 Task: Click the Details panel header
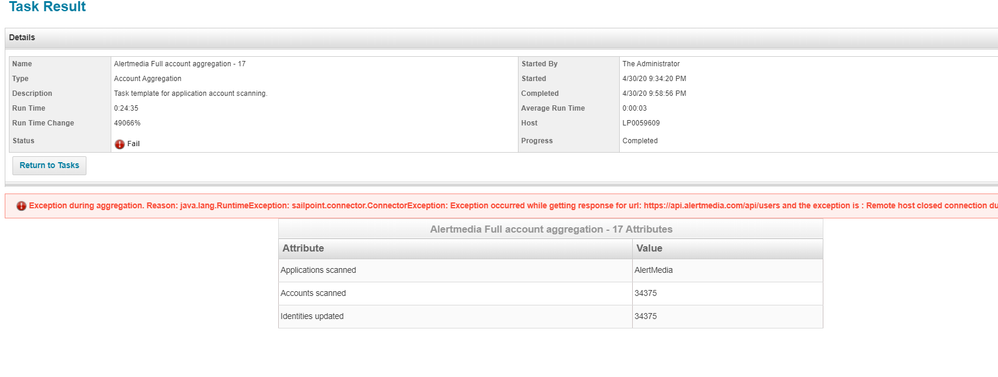502,38
